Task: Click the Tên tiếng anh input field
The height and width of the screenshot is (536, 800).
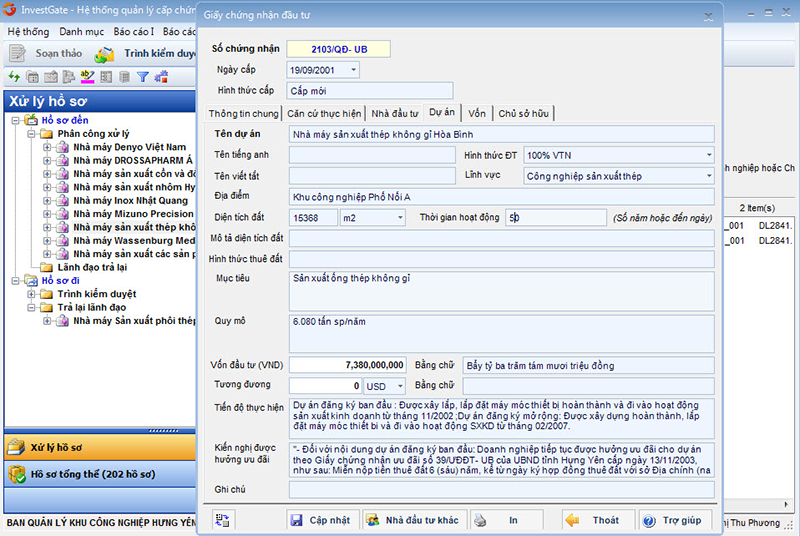Action: coord(372,155)
